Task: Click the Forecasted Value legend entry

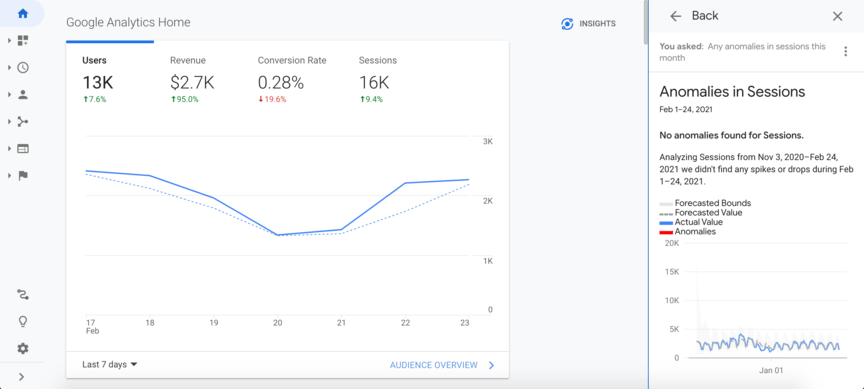Action: [701, 213]
